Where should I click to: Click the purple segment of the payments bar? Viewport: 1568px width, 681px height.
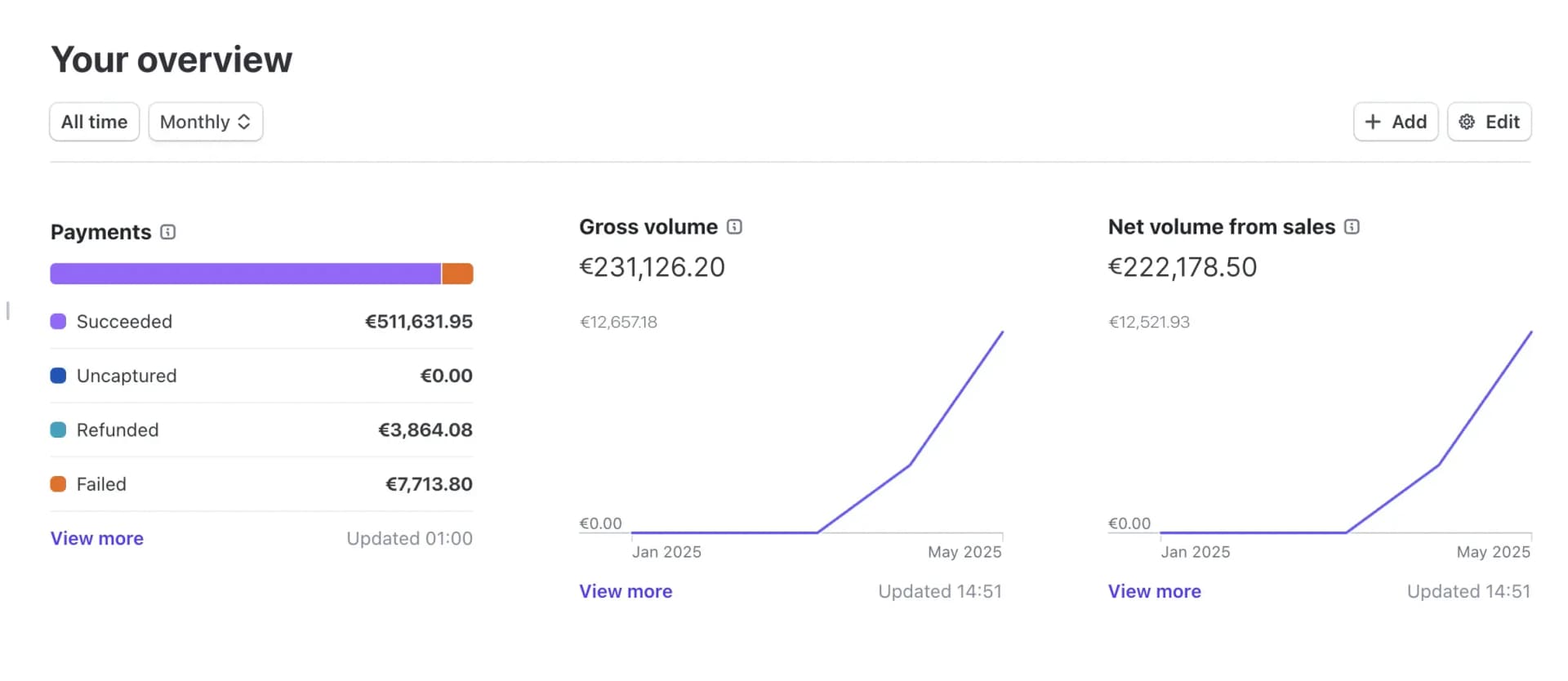pyautogui.click(x=245, y=274)
